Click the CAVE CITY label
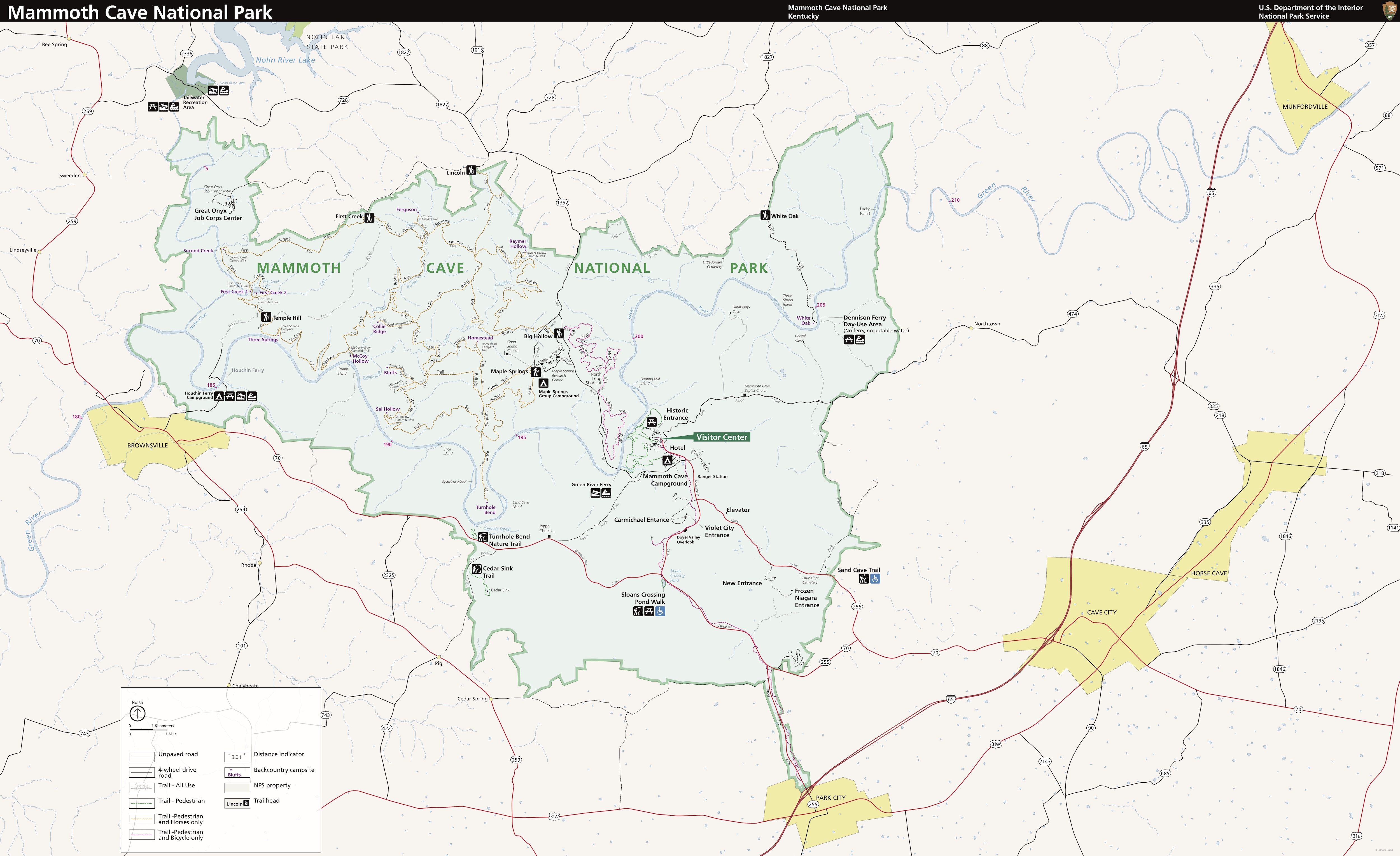The width and height of the screenshot is (1400, 856). [x=1102, y=612]
